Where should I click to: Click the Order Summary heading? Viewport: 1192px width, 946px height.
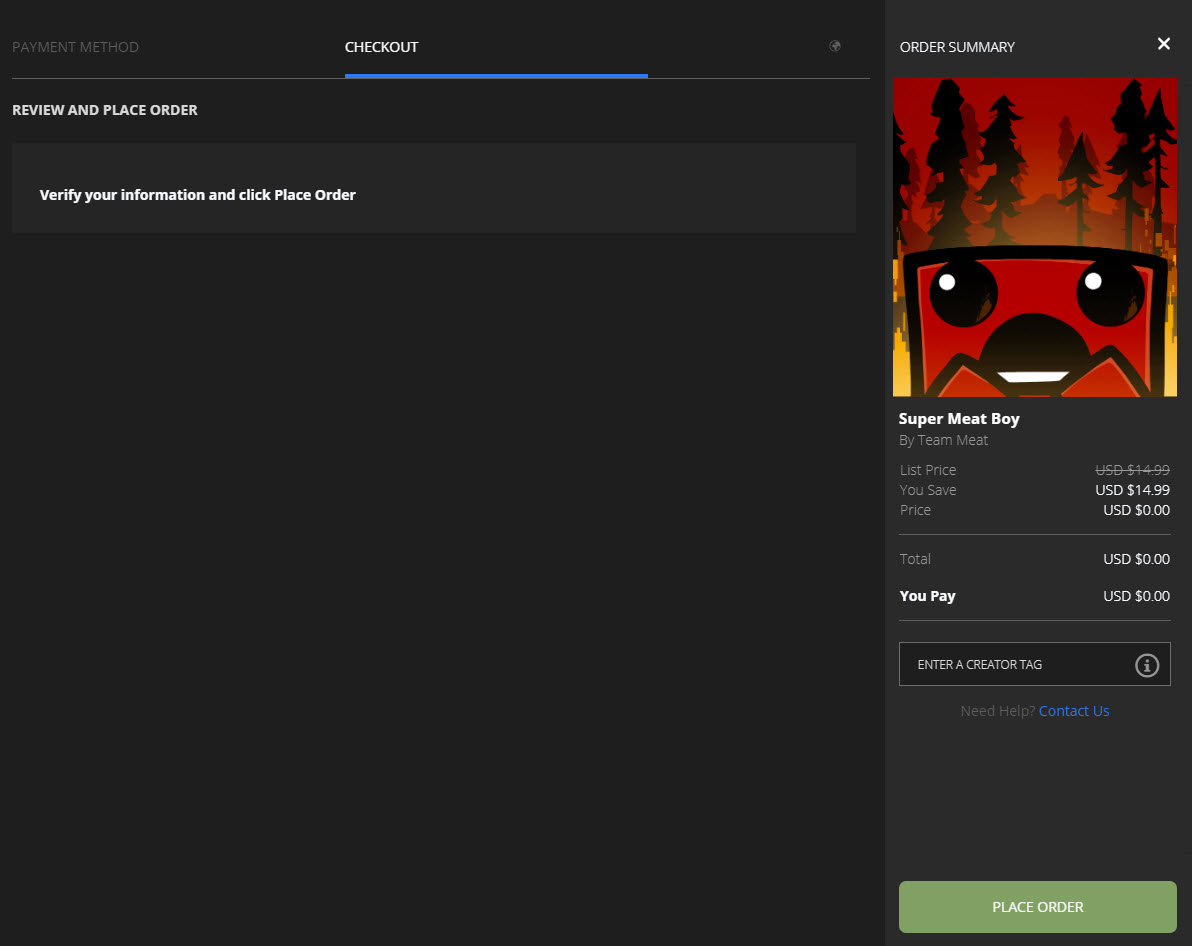coord(957,47)
